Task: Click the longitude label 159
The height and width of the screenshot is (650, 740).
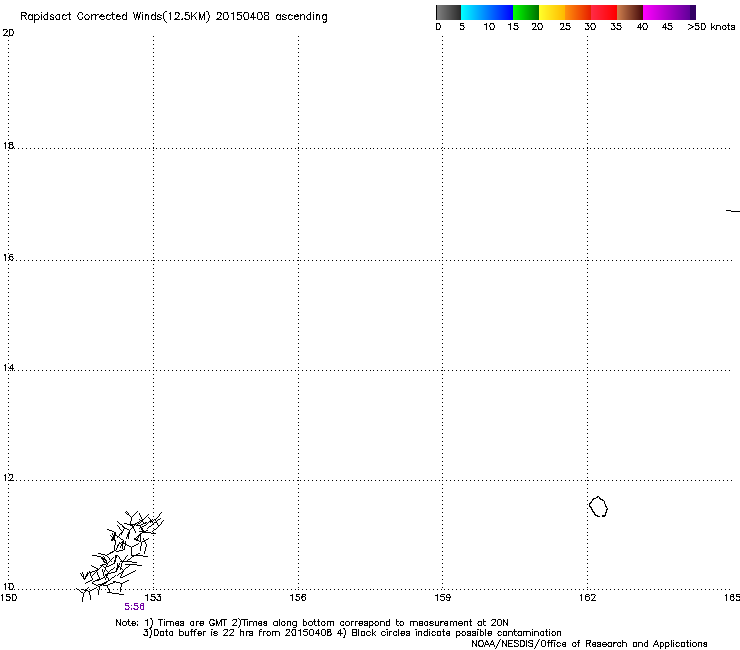Action: coord(442,598)
